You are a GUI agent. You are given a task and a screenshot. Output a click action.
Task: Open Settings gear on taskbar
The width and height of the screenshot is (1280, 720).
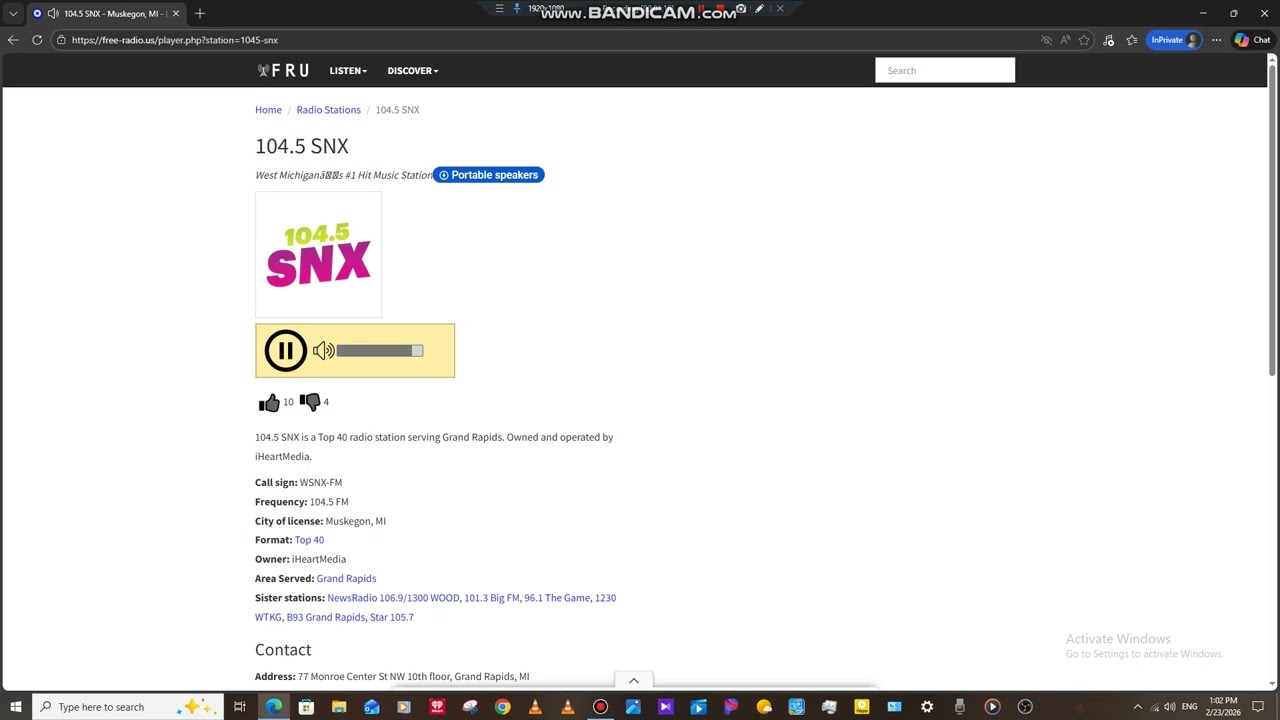927,707
